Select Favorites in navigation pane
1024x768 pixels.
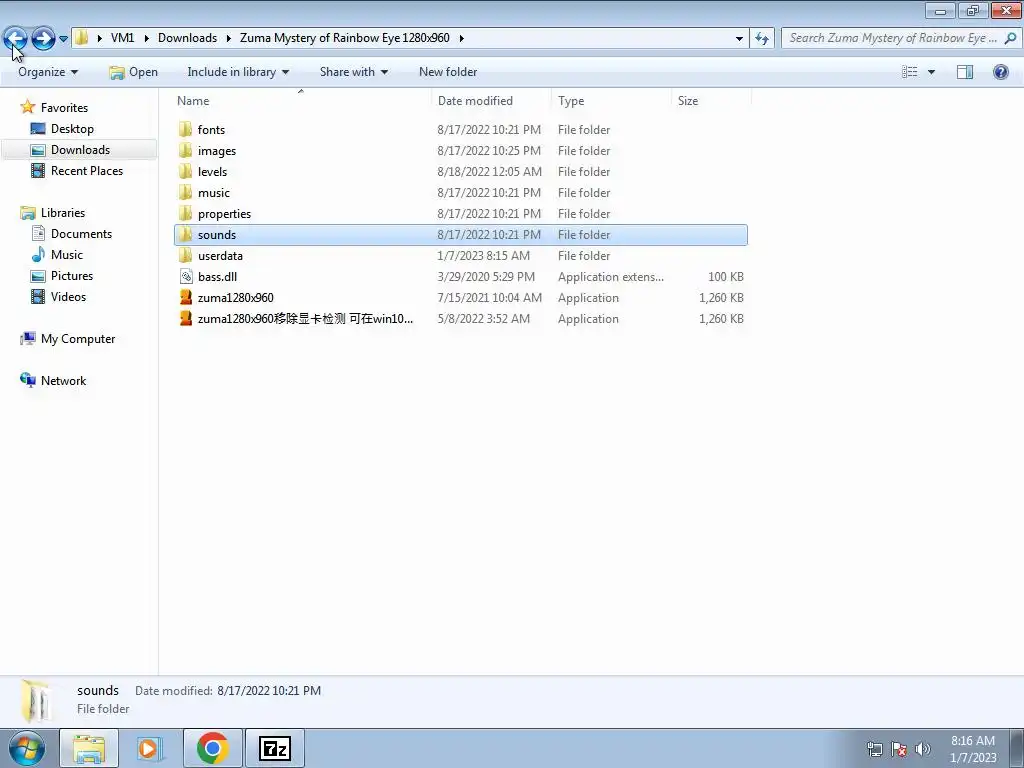64,108
